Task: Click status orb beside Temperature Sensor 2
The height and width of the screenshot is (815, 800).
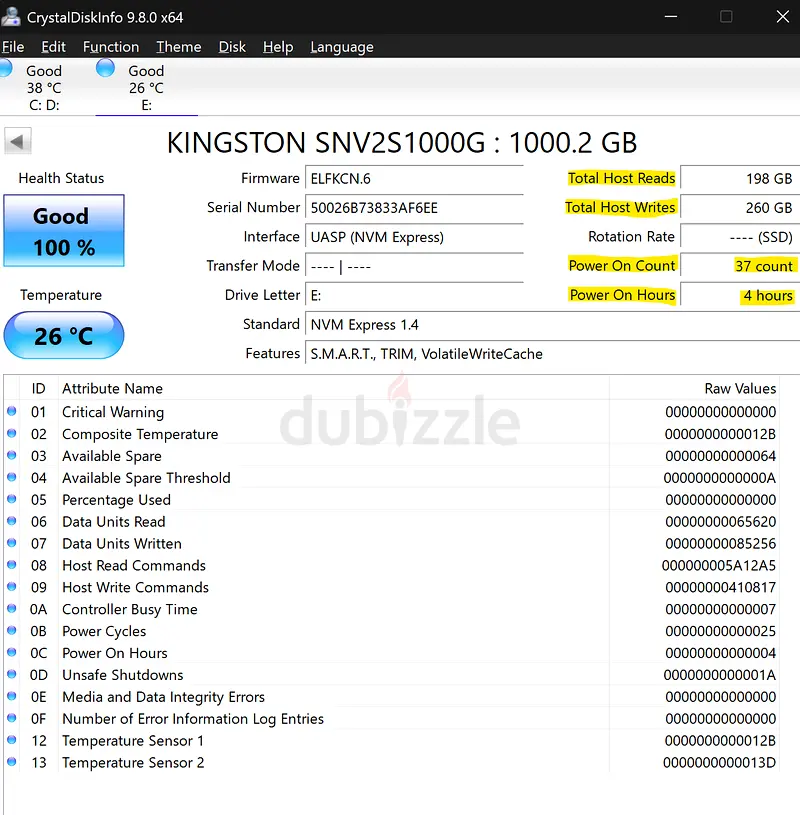Action: coord(12,763)
